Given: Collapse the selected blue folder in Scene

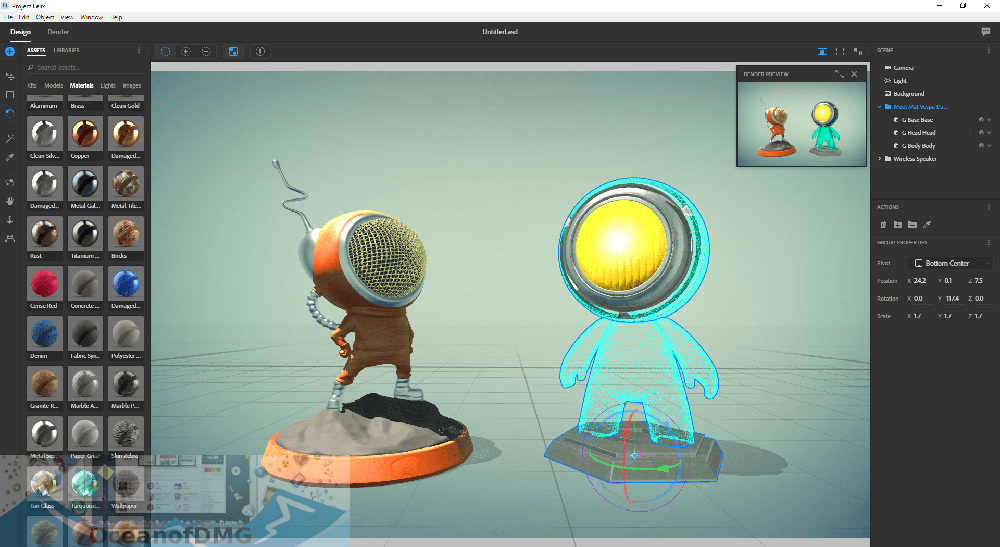Looking at the screenshot, I should point(879,107).
